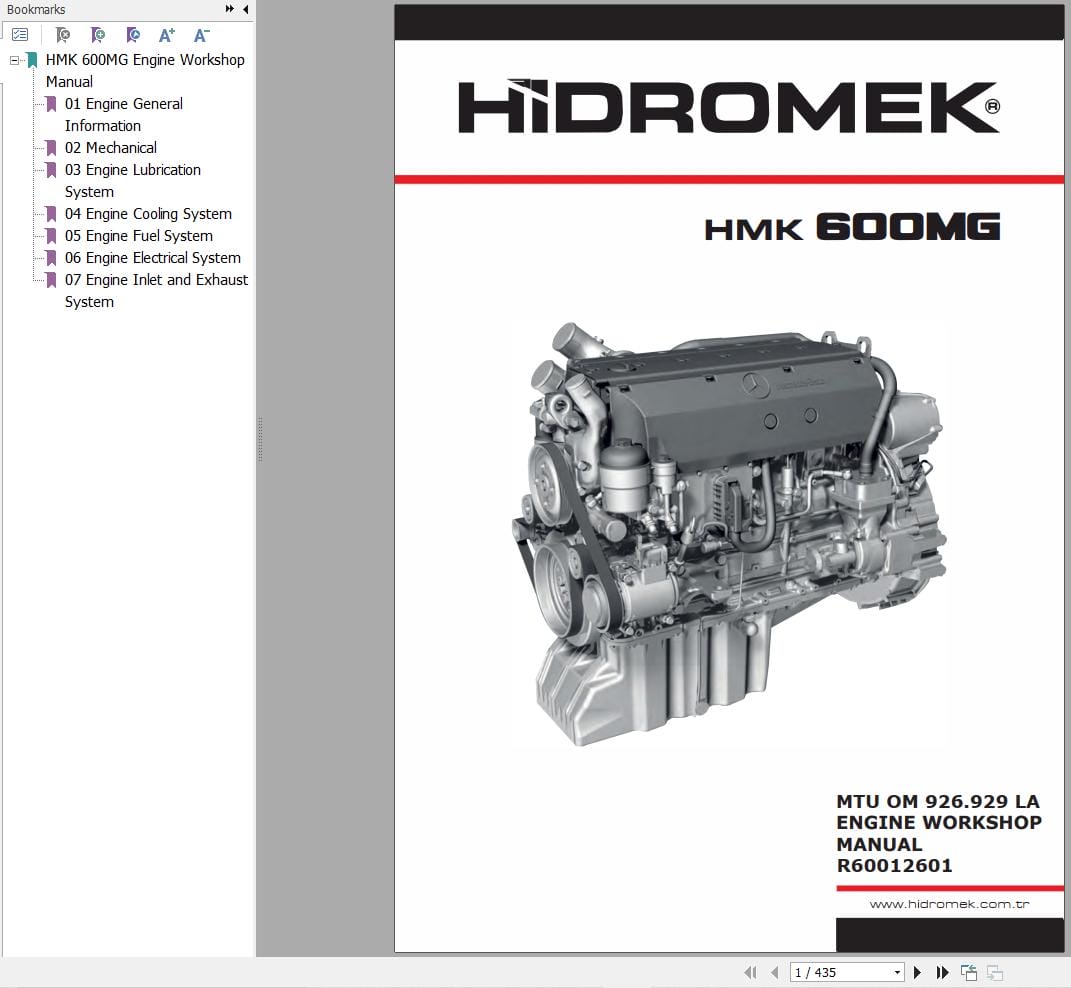Screen dimensions: 1071x988
Task: Go to the next page
Action: click(917, 972)
